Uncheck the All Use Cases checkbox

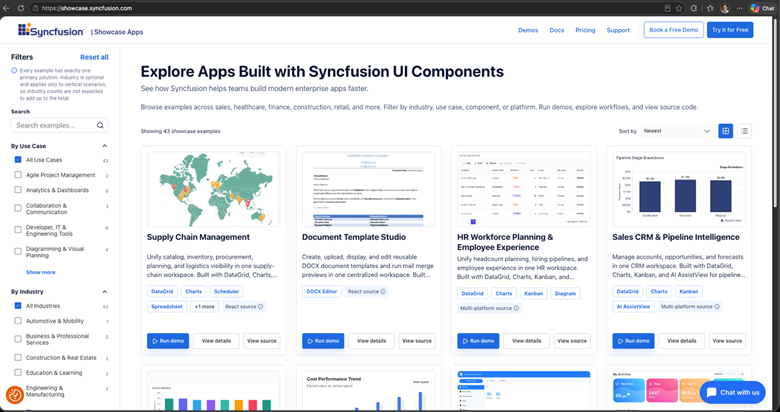(18, 160)
